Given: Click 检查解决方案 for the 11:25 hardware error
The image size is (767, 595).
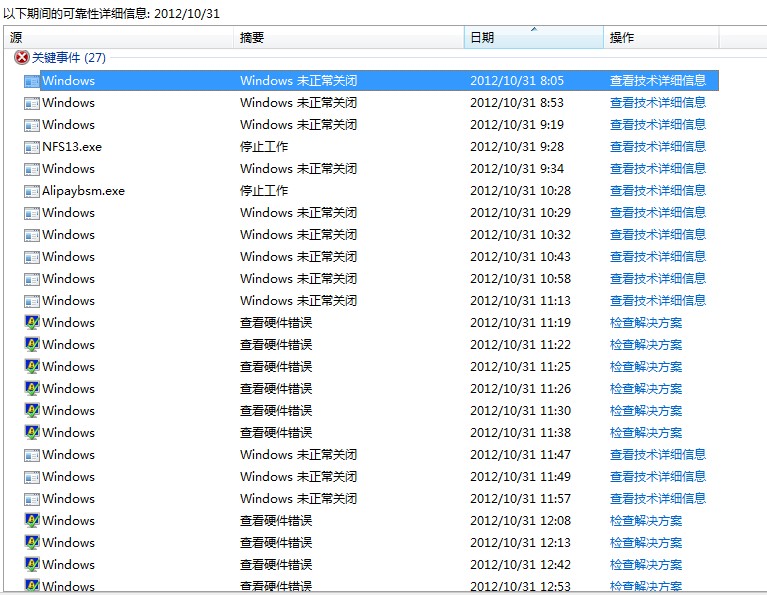Looking at the screenshot, I should point(646,367).
